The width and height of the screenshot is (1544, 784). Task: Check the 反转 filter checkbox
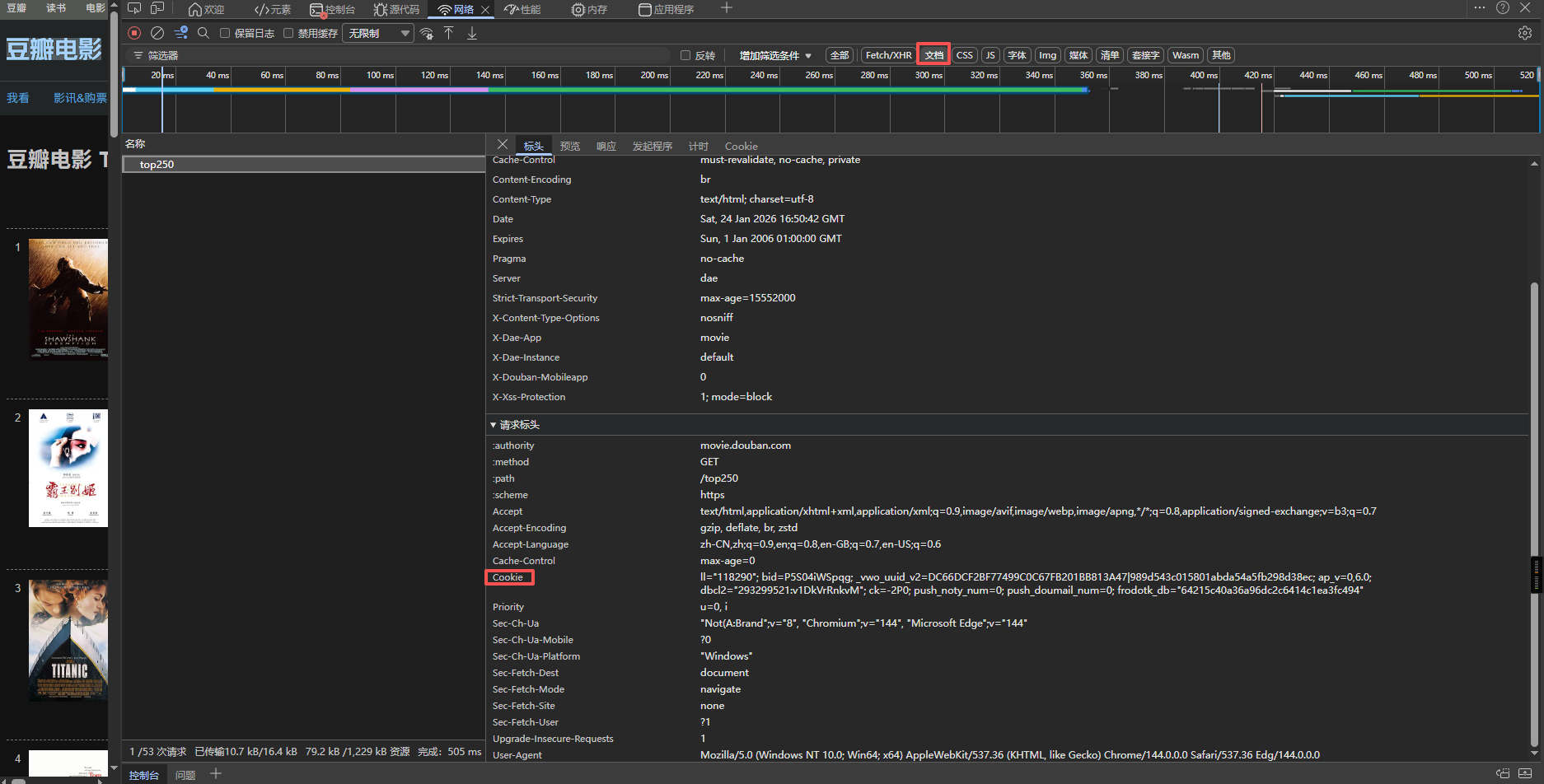(x=685, y=55)
